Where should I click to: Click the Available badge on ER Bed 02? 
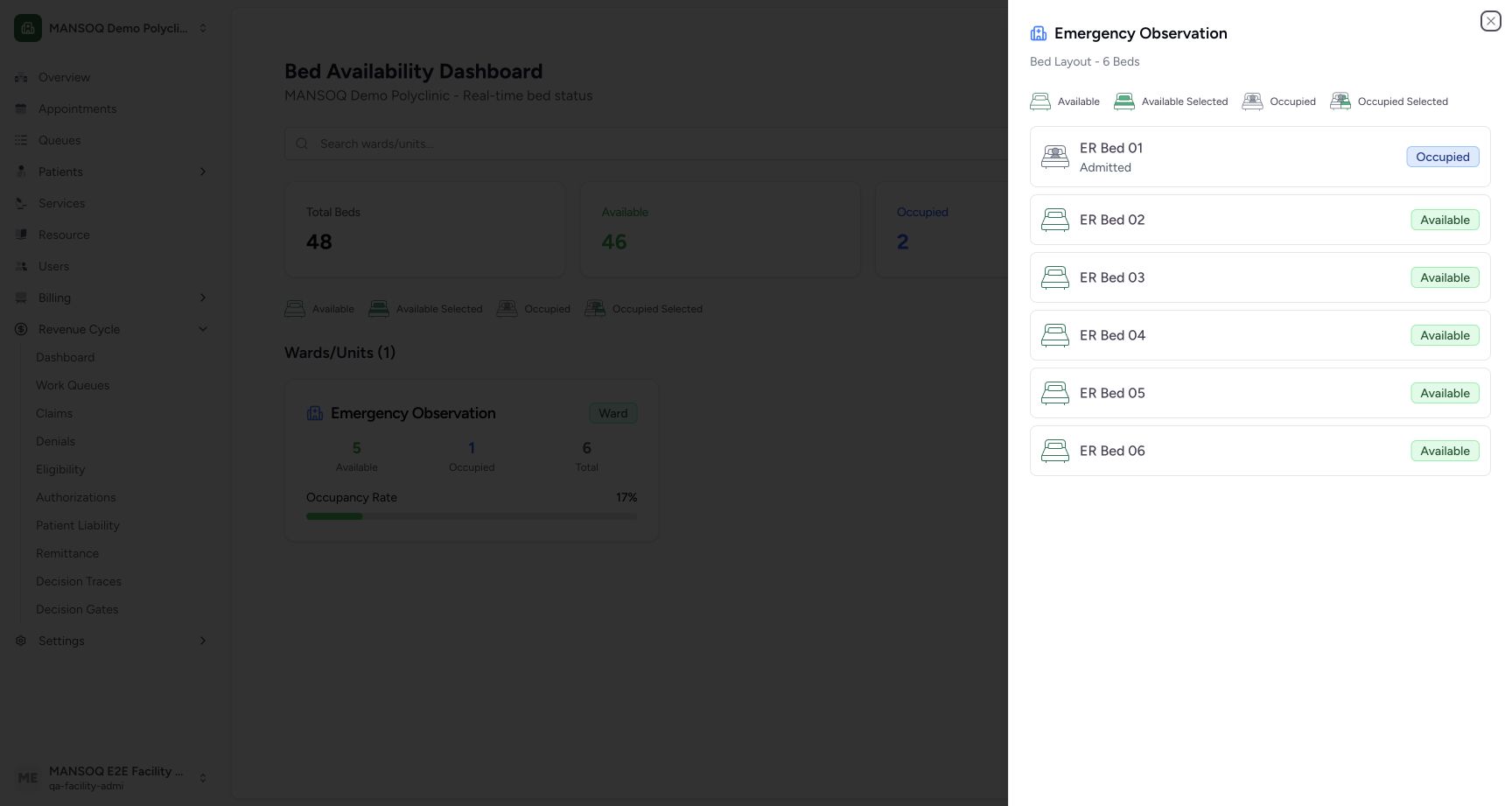1445,220
